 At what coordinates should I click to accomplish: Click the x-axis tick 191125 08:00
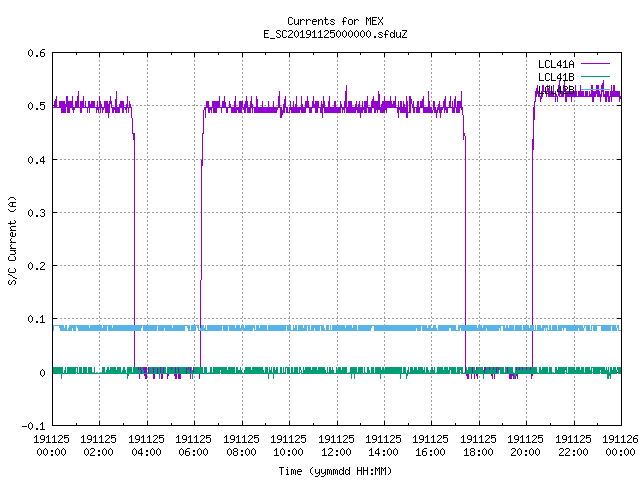(x=241, y=445)
